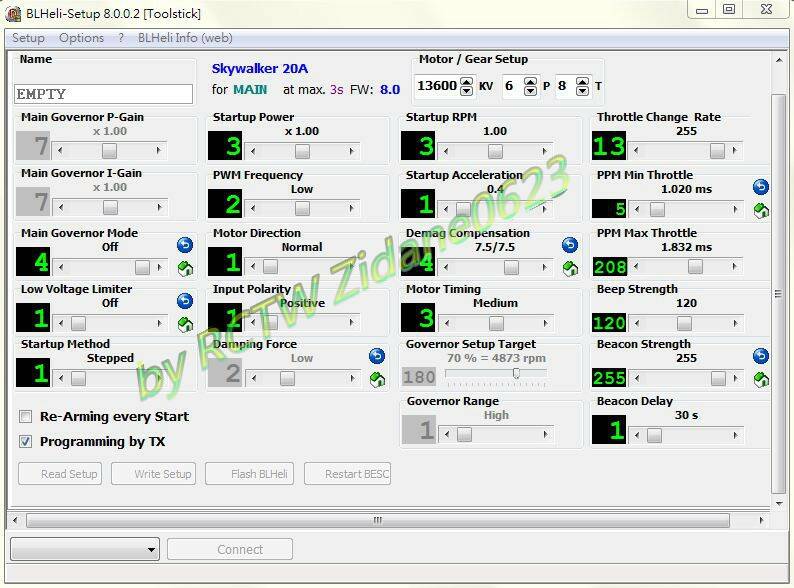Click left arrow of Throttle Change Rate slider

click(636, 150)
